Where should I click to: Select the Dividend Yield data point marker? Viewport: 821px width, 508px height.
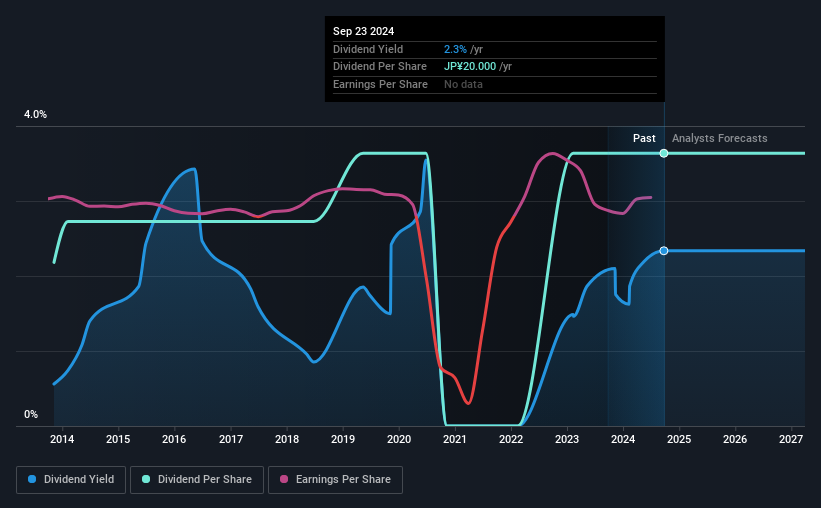(664, 251)
